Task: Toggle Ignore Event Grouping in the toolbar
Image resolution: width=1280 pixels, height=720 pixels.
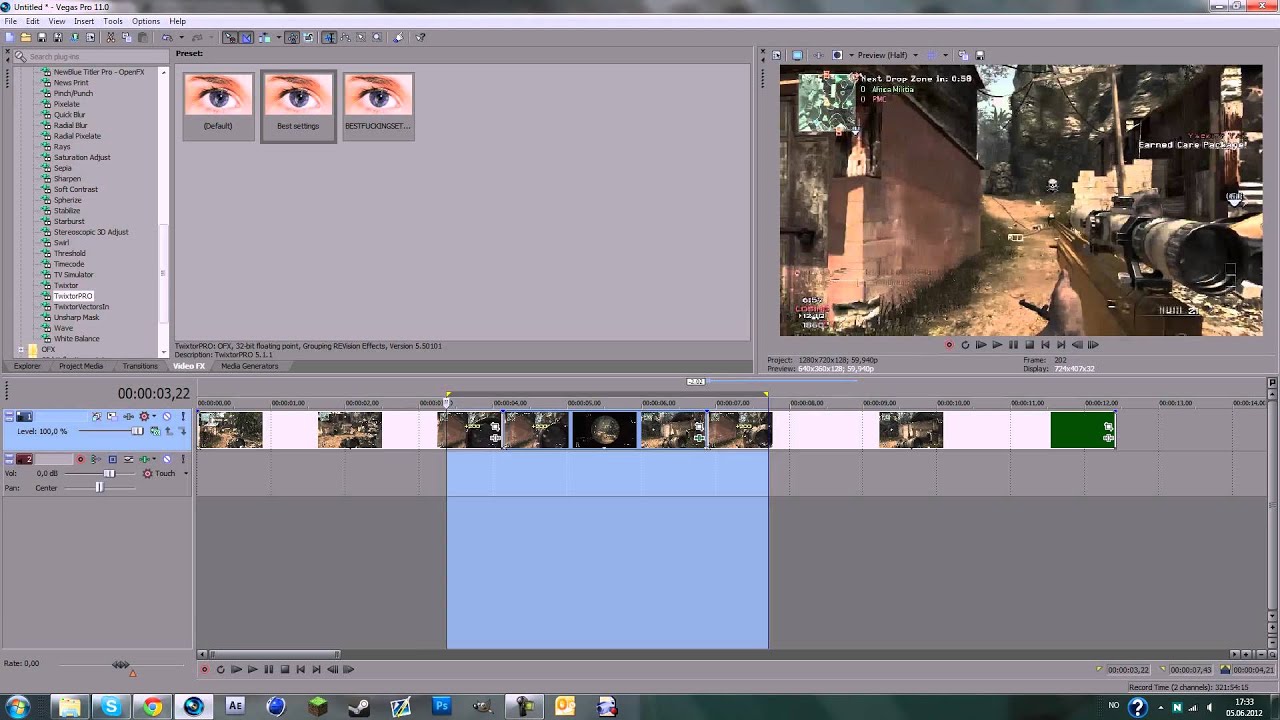Action: pyautogui.click(x=308, y=37)
